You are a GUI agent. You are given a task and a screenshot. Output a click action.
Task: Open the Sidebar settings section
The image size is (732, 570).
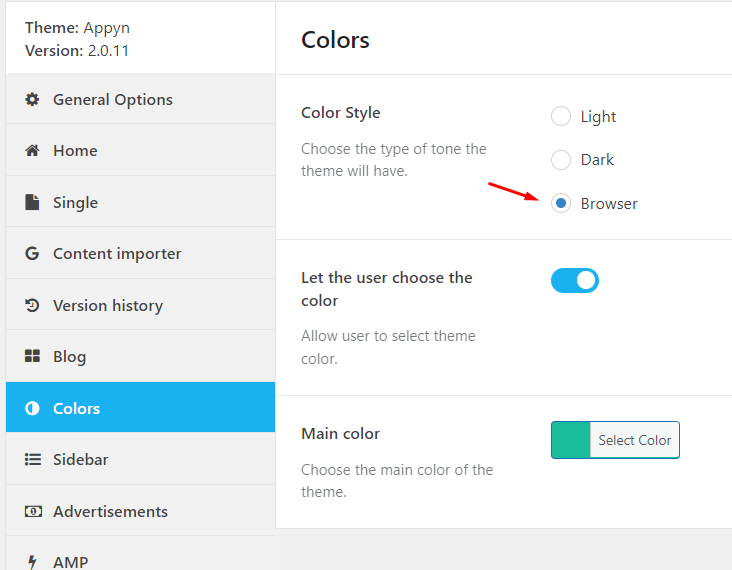[141, 459]
